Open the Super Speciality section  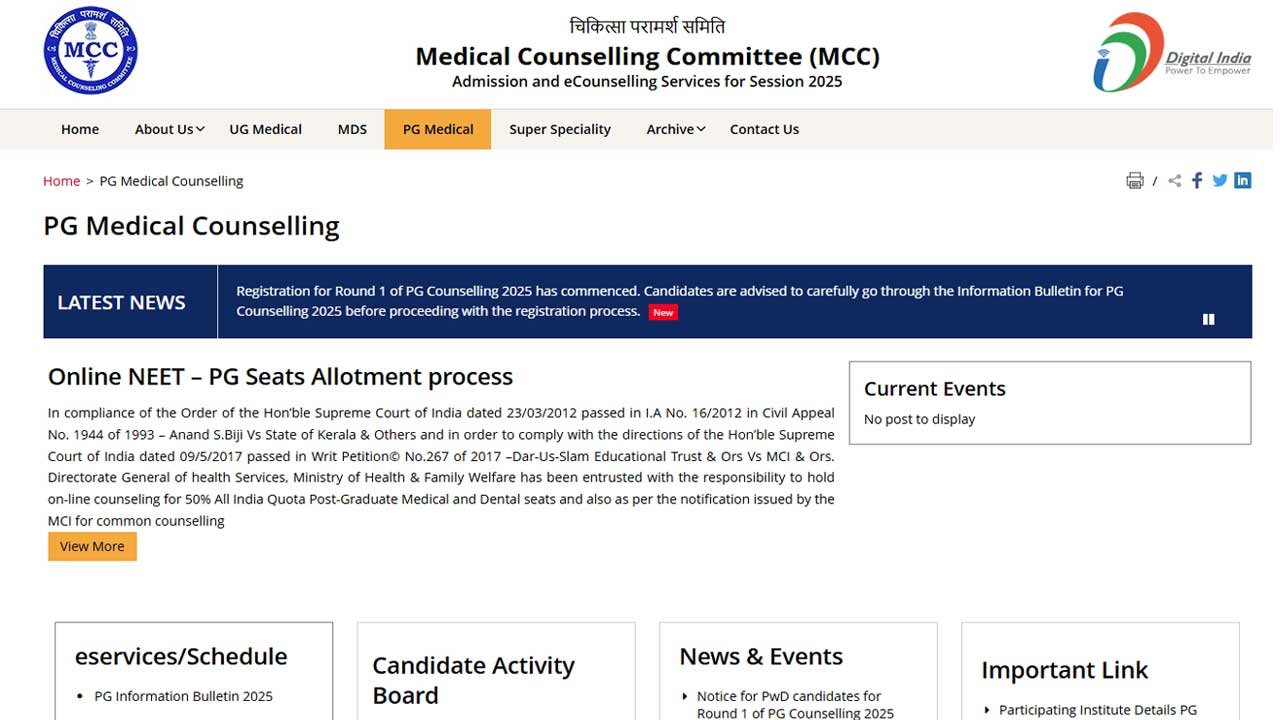tap(559, 128)
